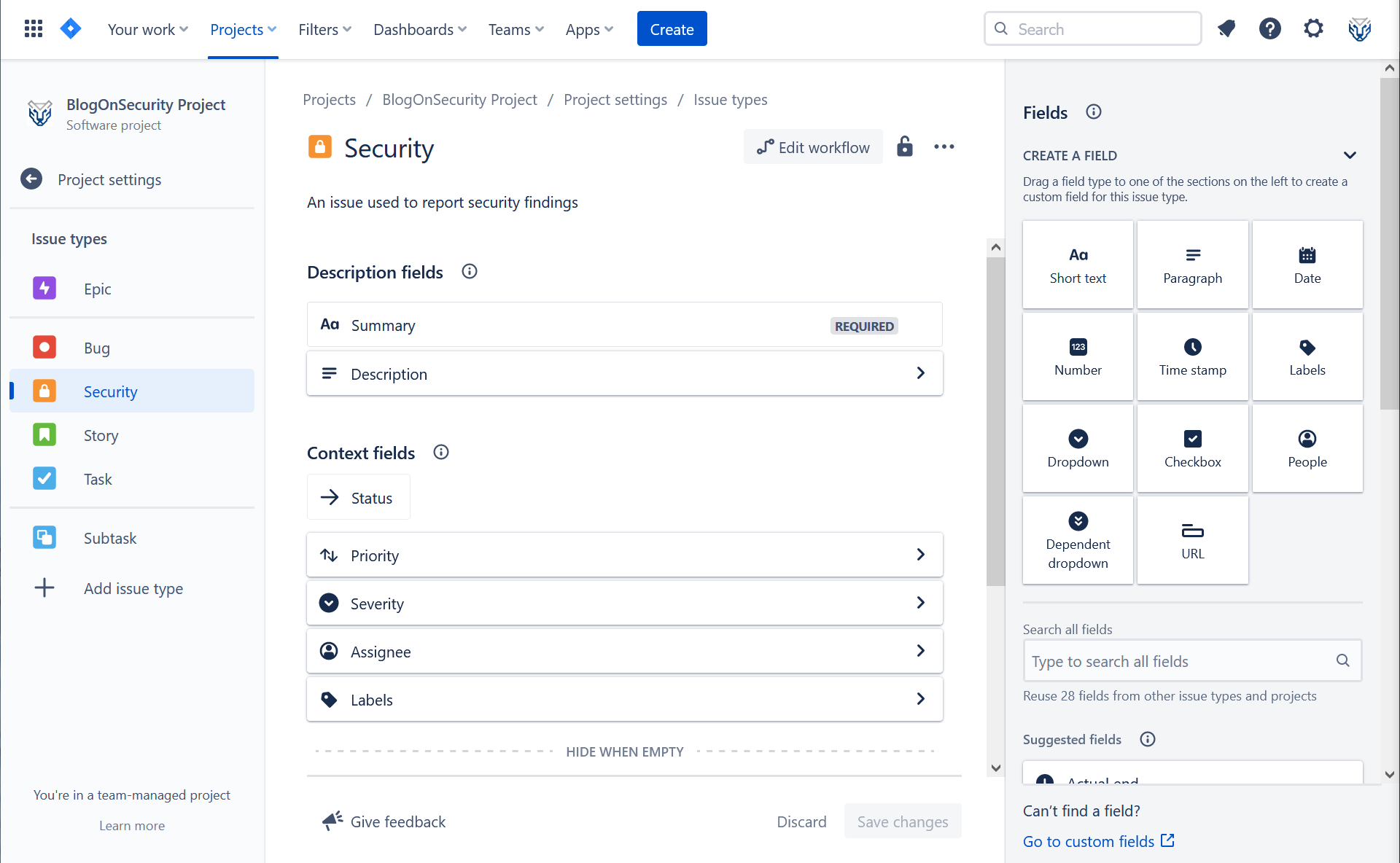
Task: Click the app switcher grid icon
Action: [33, 28]
